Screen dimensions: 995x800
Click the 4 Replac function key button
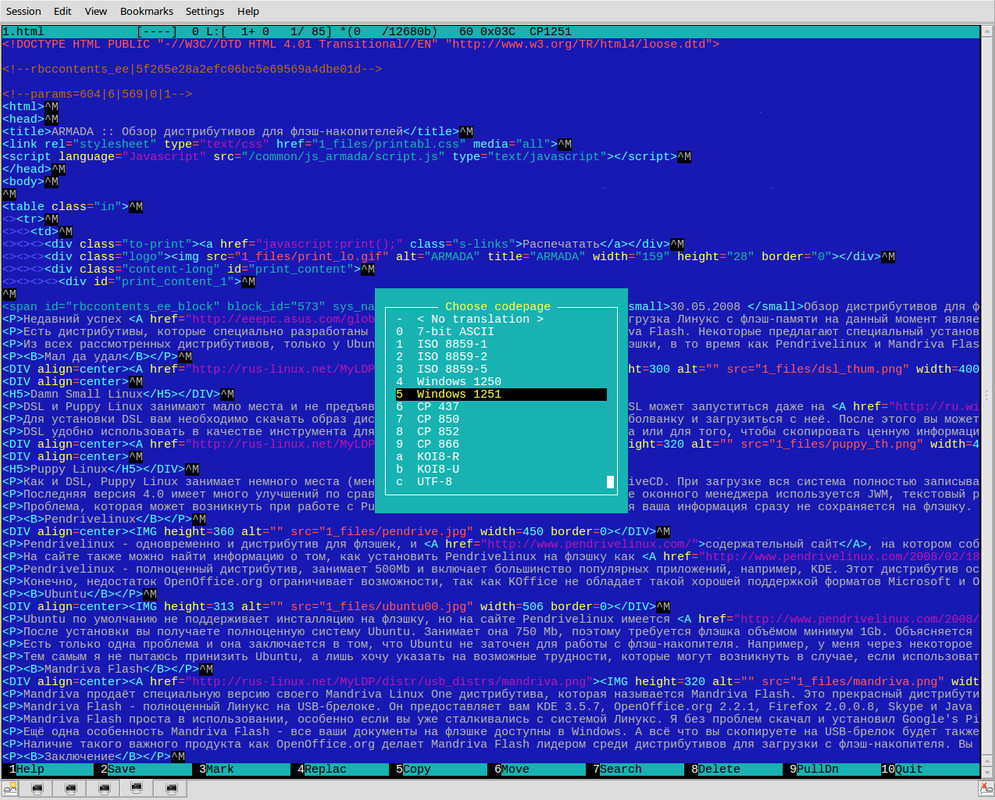(x=343, y=769)
